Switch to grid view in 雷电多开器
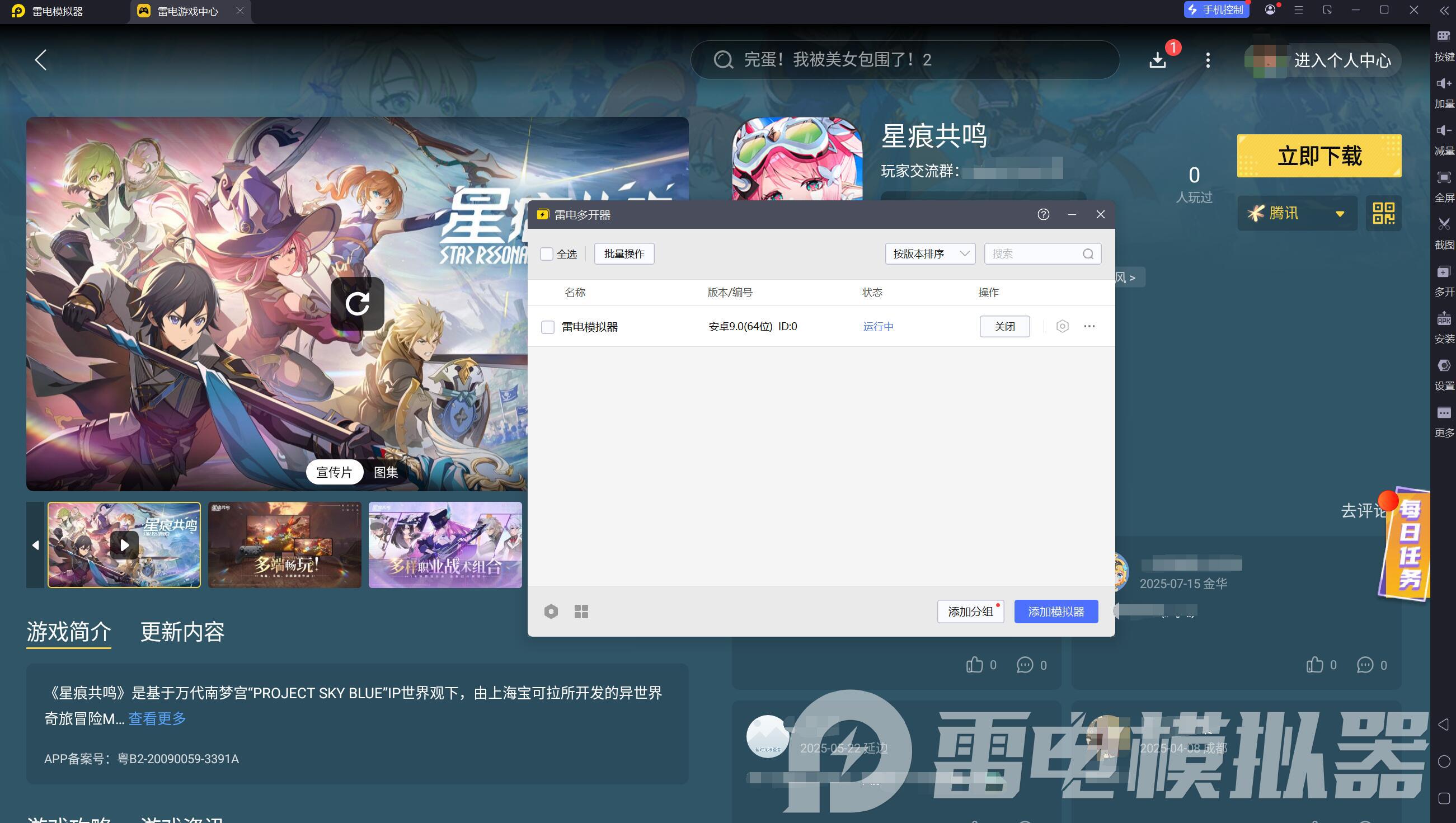 pos(581,612)
